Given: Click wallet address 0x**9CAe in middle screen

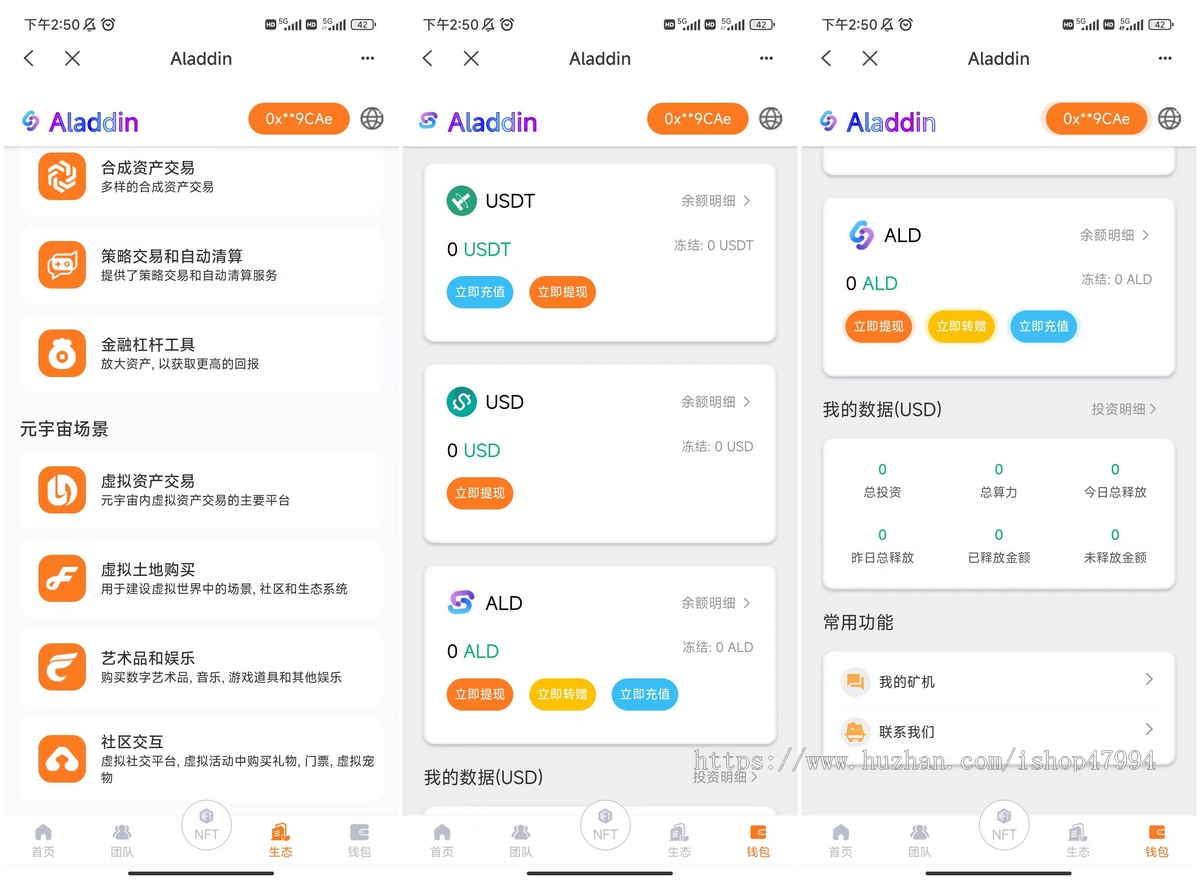Looking at the screenshot, I should click(698, 119).
